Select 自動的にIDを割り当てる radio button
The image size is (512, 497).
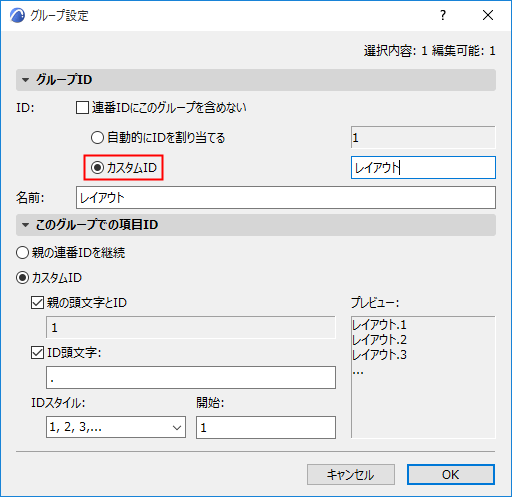click(x=97, y=137)
